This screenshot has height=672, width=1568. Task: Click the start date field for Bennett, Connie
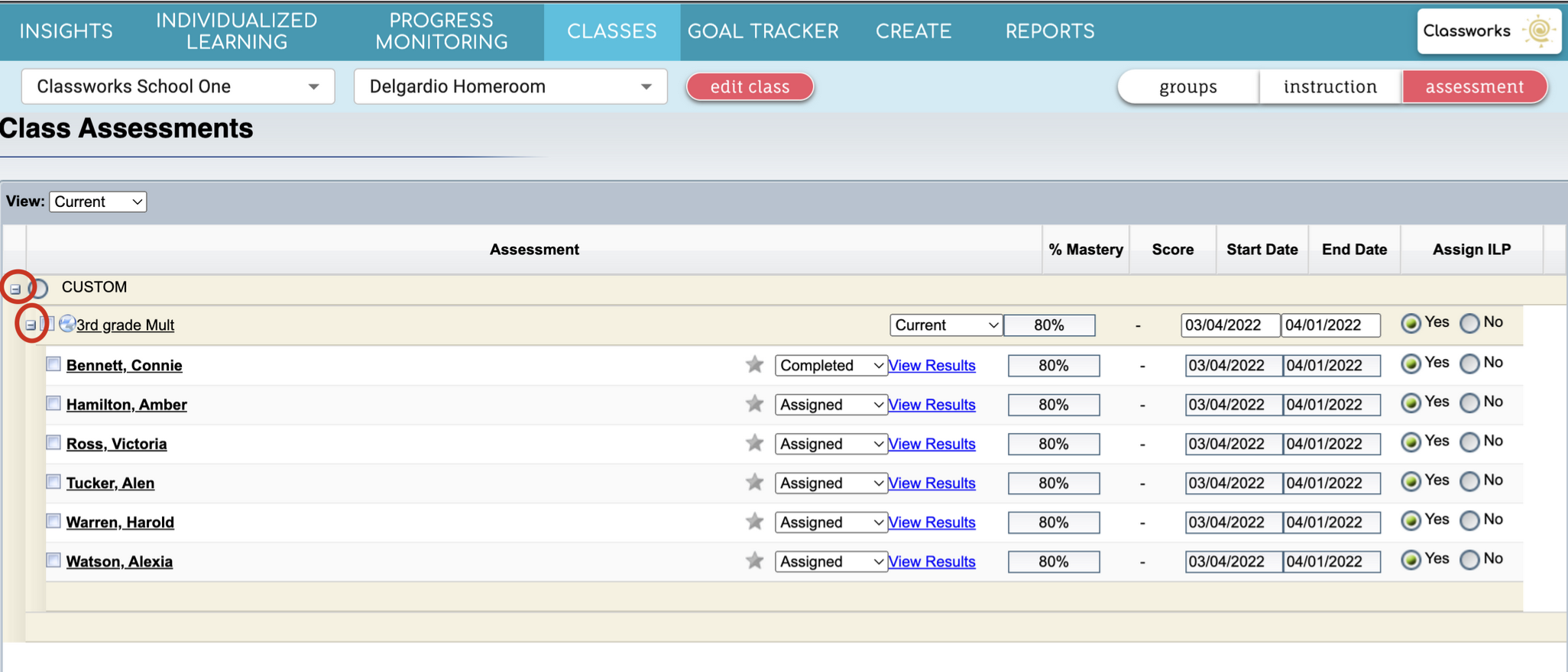(x=1233, y=365)
